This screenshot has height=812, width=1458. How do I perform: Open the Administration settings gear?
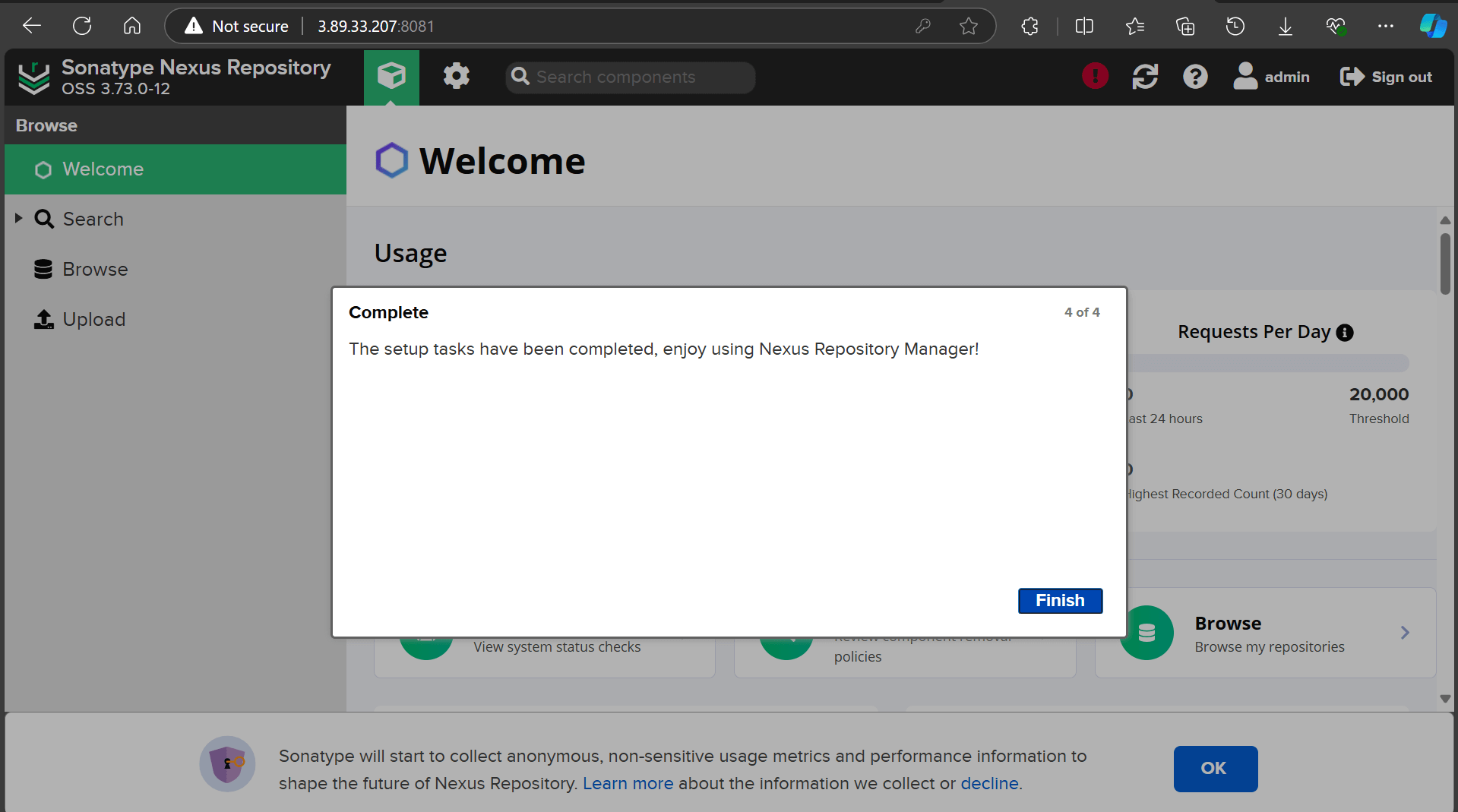(456, 76)
